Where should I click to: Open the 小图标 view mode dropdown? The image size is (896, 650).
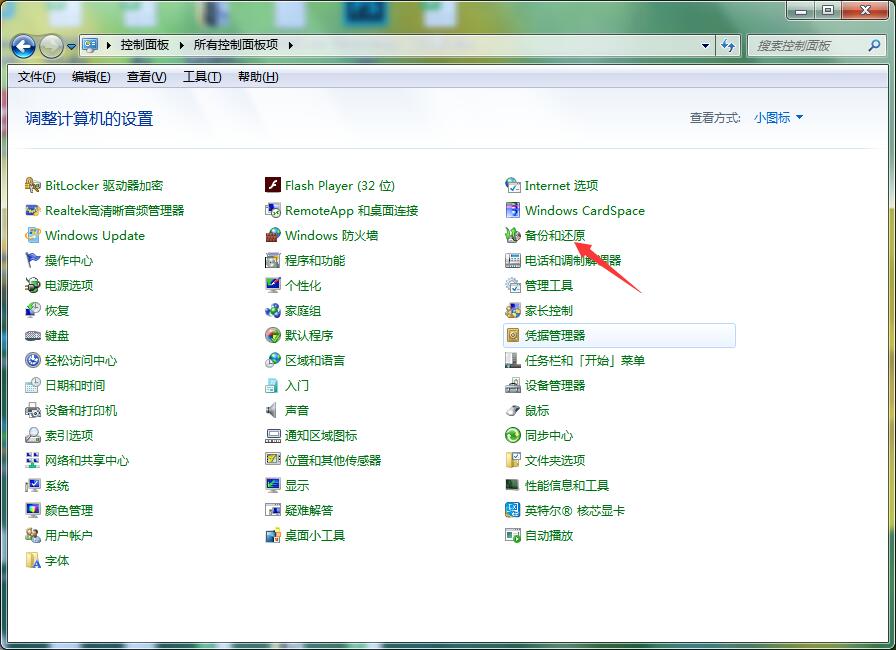pyautogui.click(x=778, y=118)
